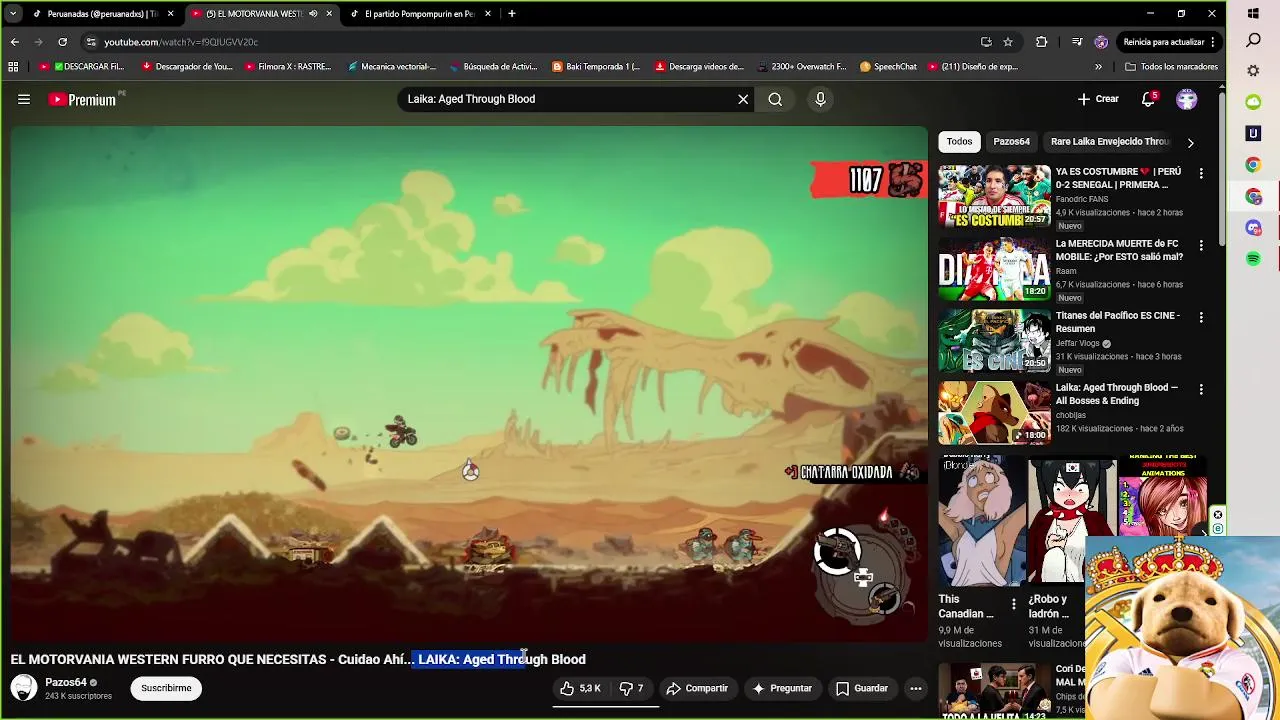The height and width of the screenshot is (720, 1280).
Task: Start voice search with microphone icon
Action: pos(820,99)
